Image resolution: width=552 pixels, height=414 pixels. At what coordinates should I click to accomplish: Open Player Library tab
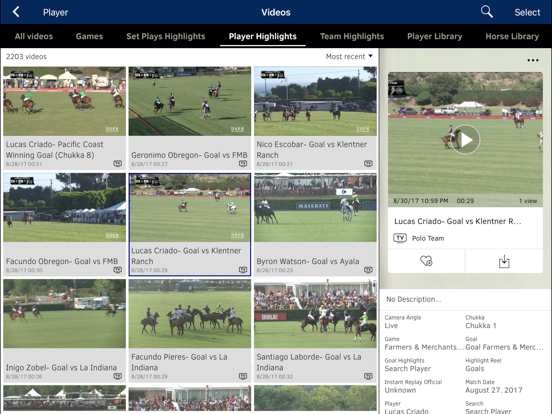tap(434, 36)
